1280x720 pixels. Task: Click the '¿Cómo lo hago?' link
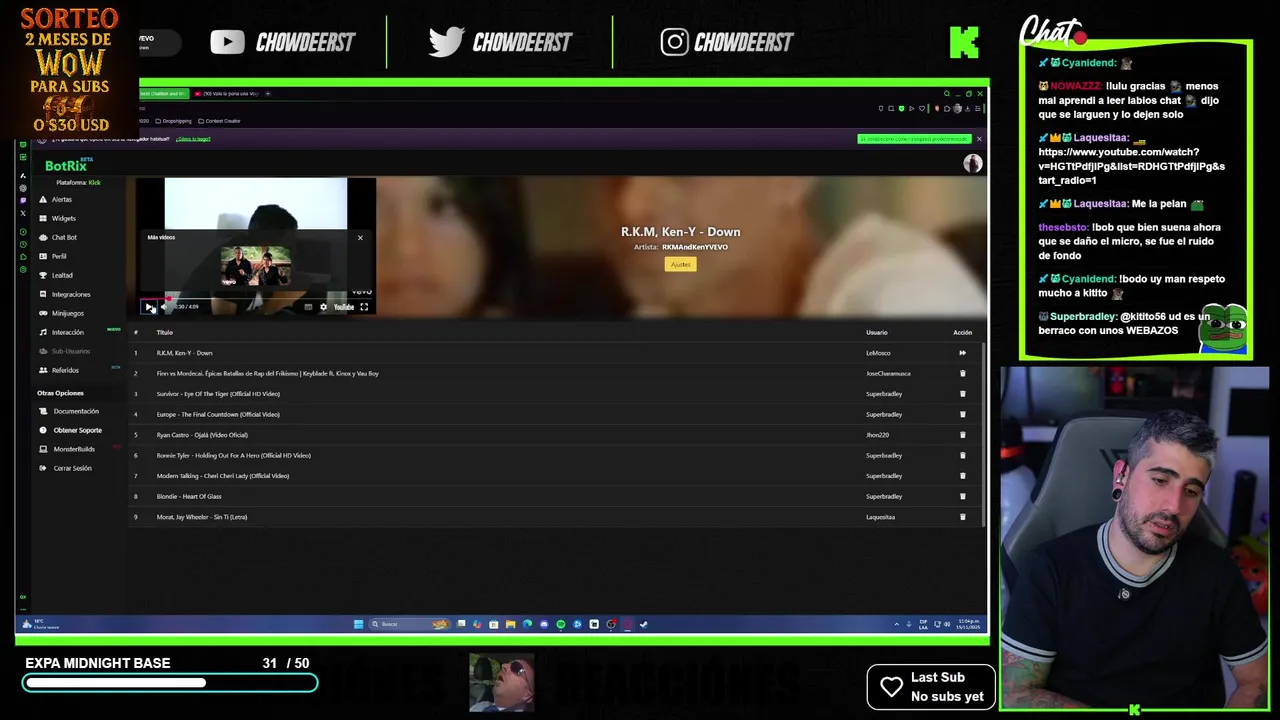point(193,139)
